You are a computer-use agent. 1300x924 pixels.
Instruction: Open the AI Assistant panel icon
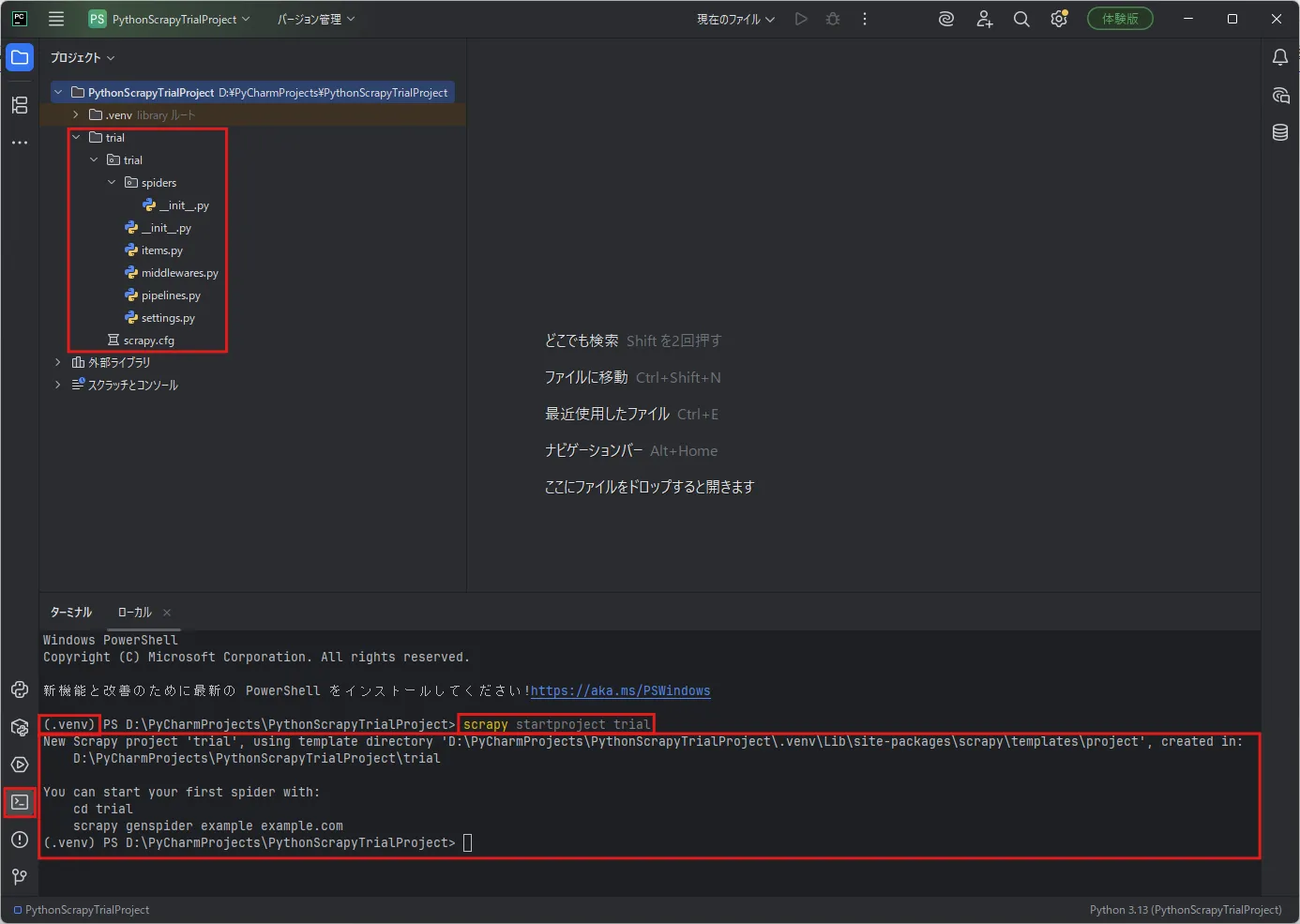(1280, 95)
